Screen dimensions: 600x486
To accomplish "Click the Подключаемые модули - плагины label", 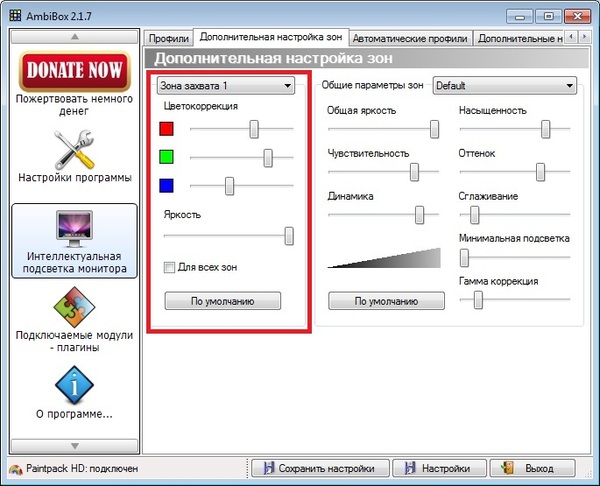I will pyautogui.click(x=75, y=341).
